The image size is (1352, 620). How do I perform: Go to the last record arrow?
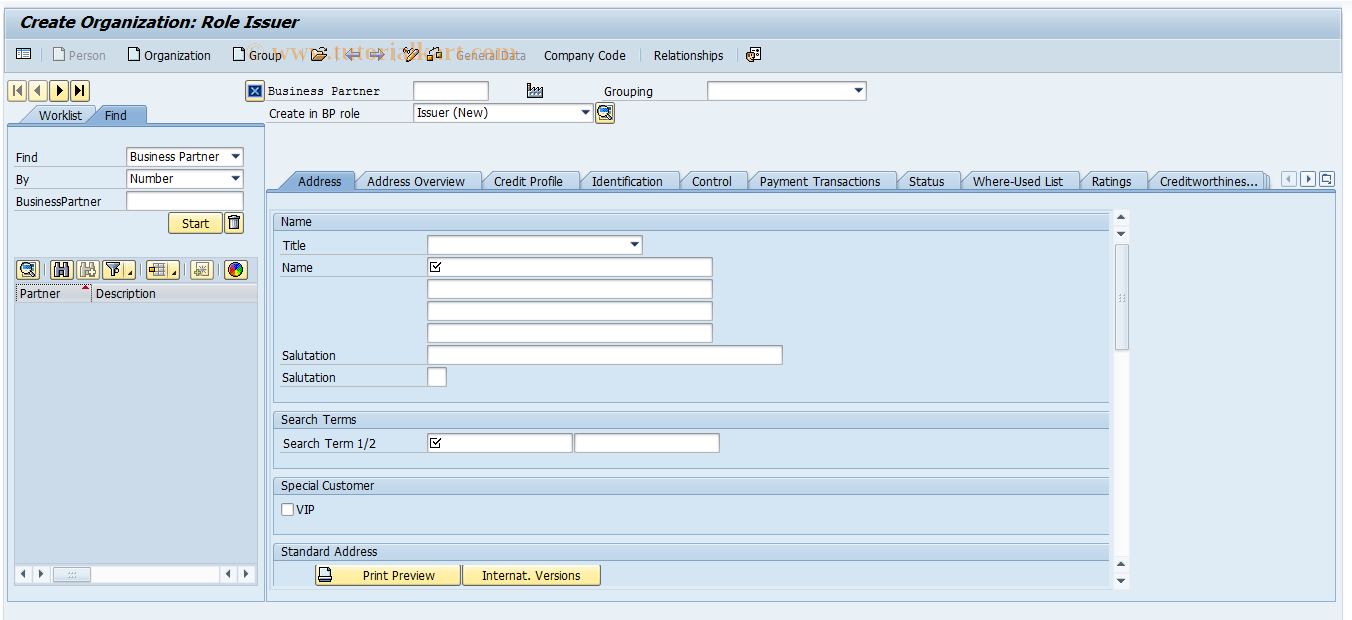tap(80, 91)
